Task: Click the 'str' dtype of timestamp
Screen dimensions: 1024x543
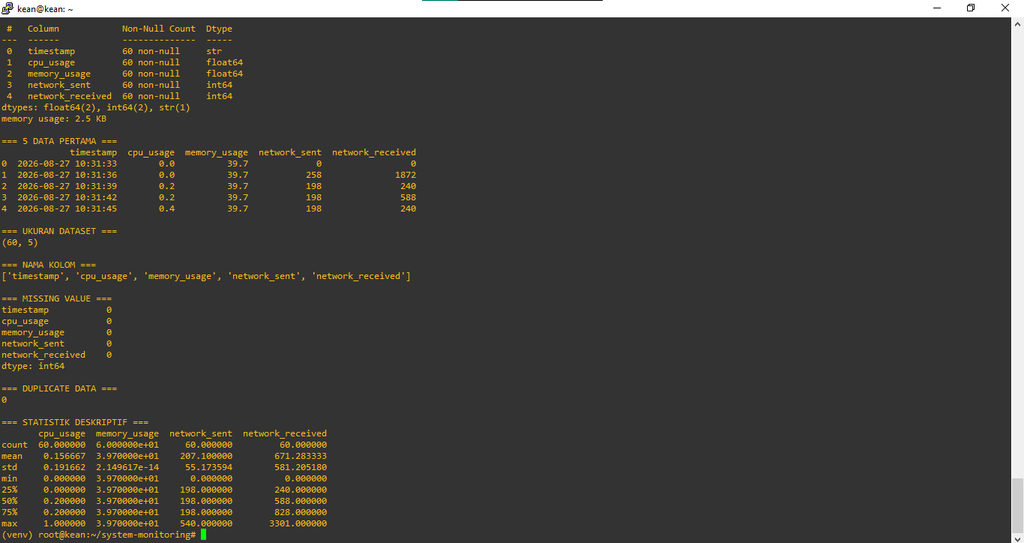Action: pyautogui.click(x=214, y=51)
